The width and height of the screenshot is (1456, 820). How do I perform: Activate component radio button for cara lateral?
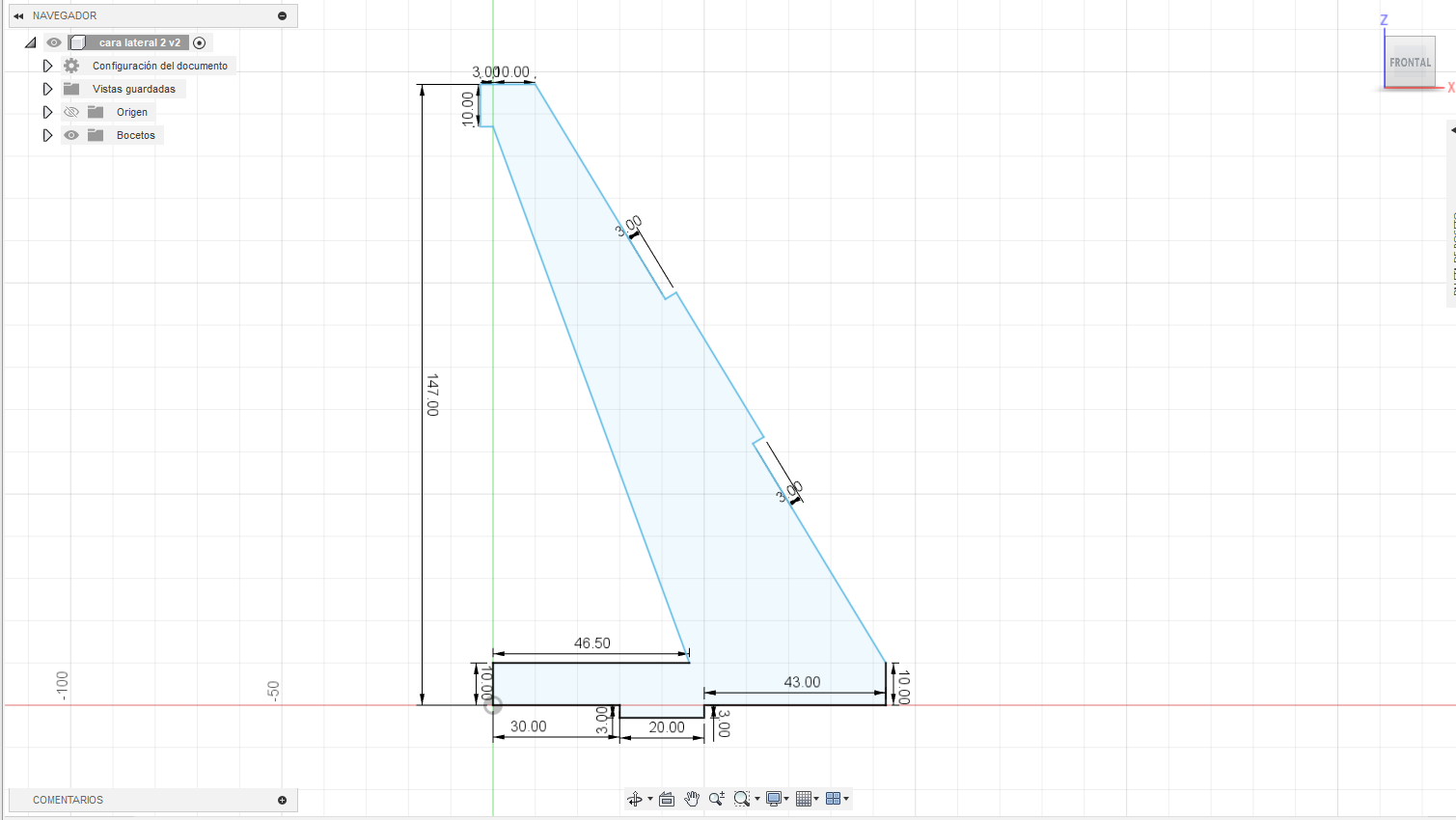[200, 42]
